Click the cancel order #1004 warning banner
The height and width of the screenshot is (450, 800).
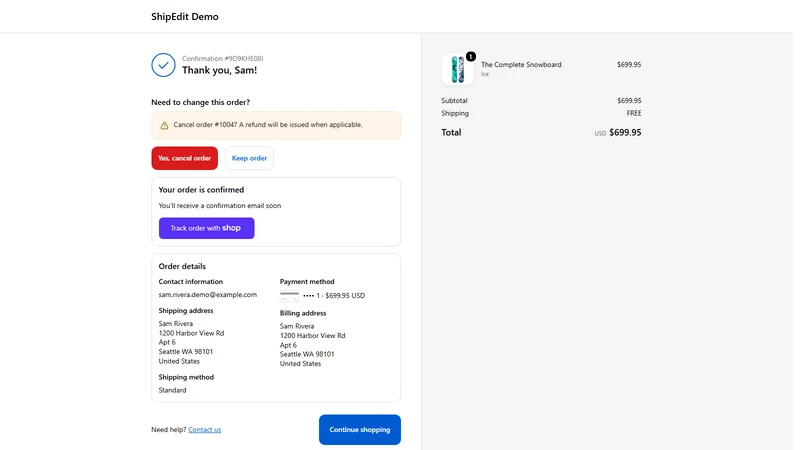point(276,126)
